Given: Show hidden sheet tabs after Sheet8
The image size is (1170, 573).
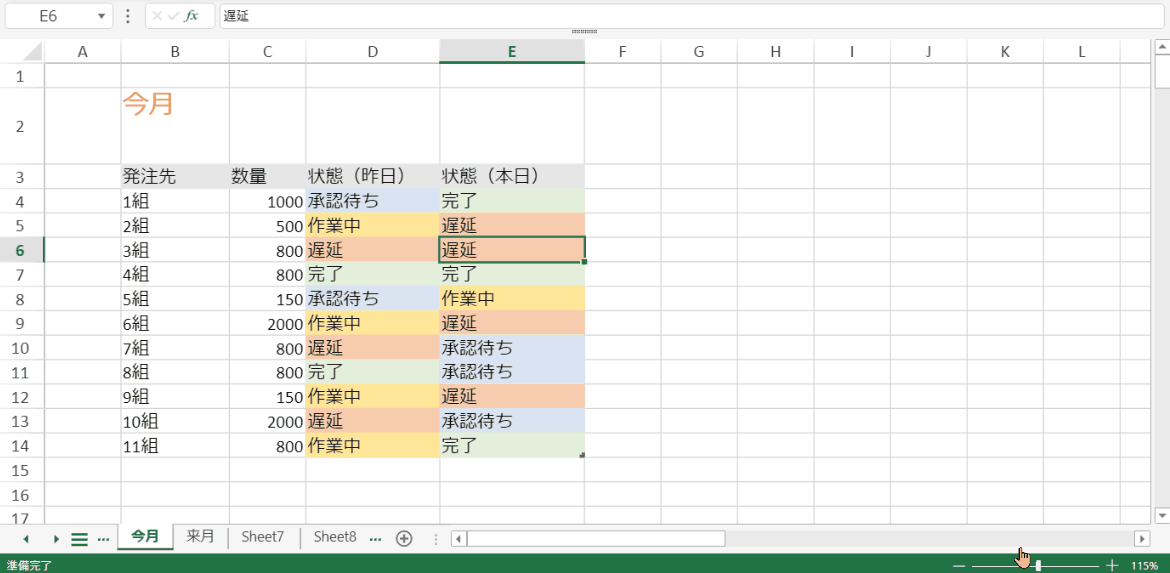Looking at the screenshot, I should point(376,538).
